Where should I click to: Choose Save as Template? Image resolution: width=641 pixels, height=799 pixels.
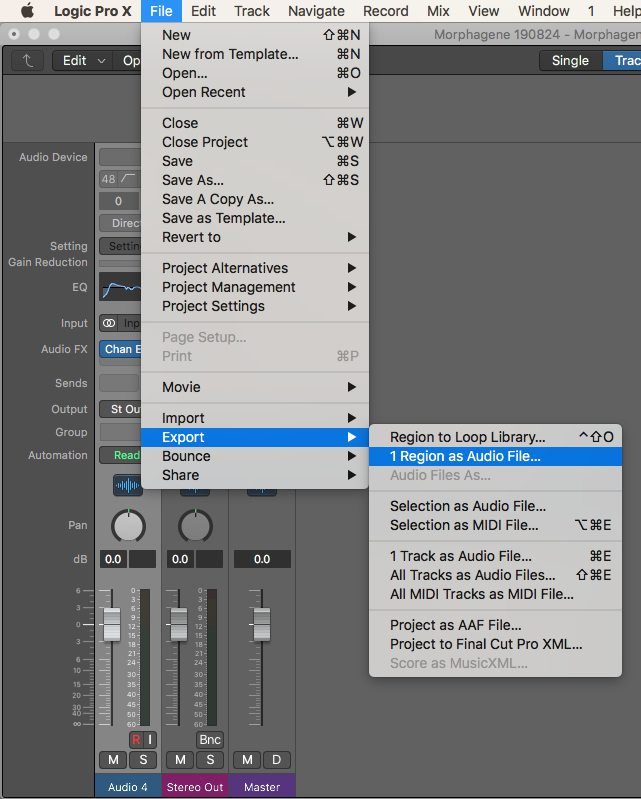coord(255,219)
